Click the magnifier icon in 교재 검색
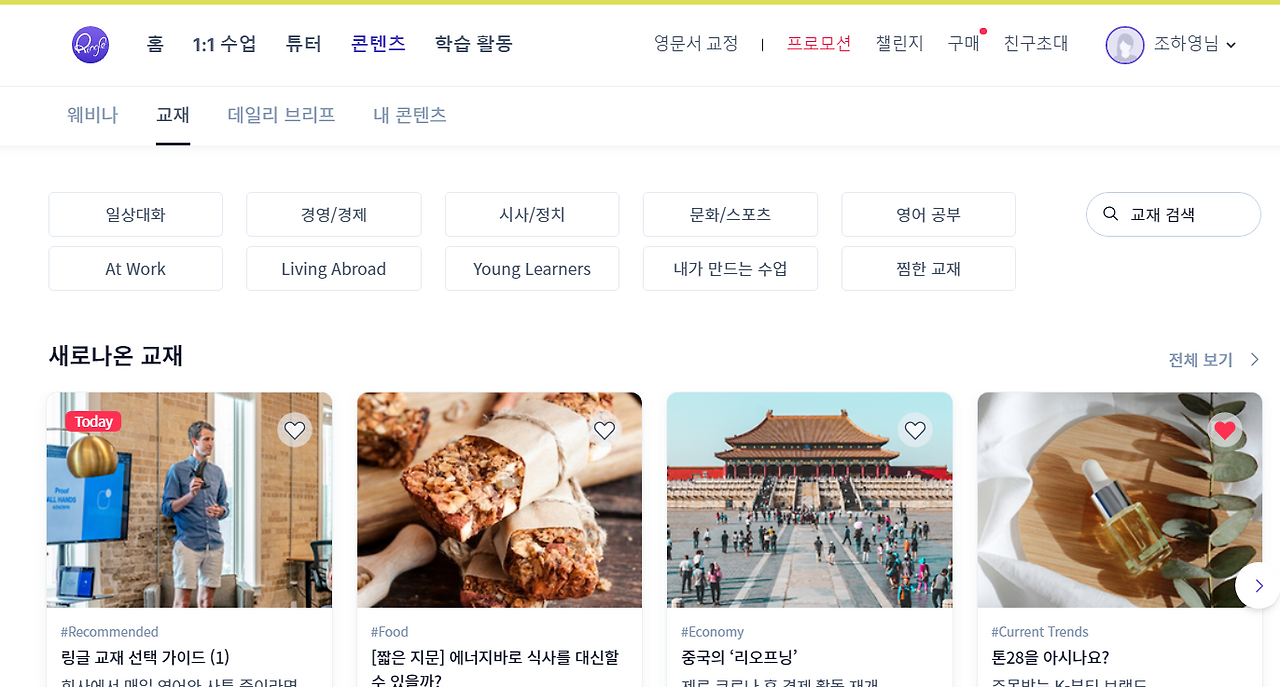 1110,214
